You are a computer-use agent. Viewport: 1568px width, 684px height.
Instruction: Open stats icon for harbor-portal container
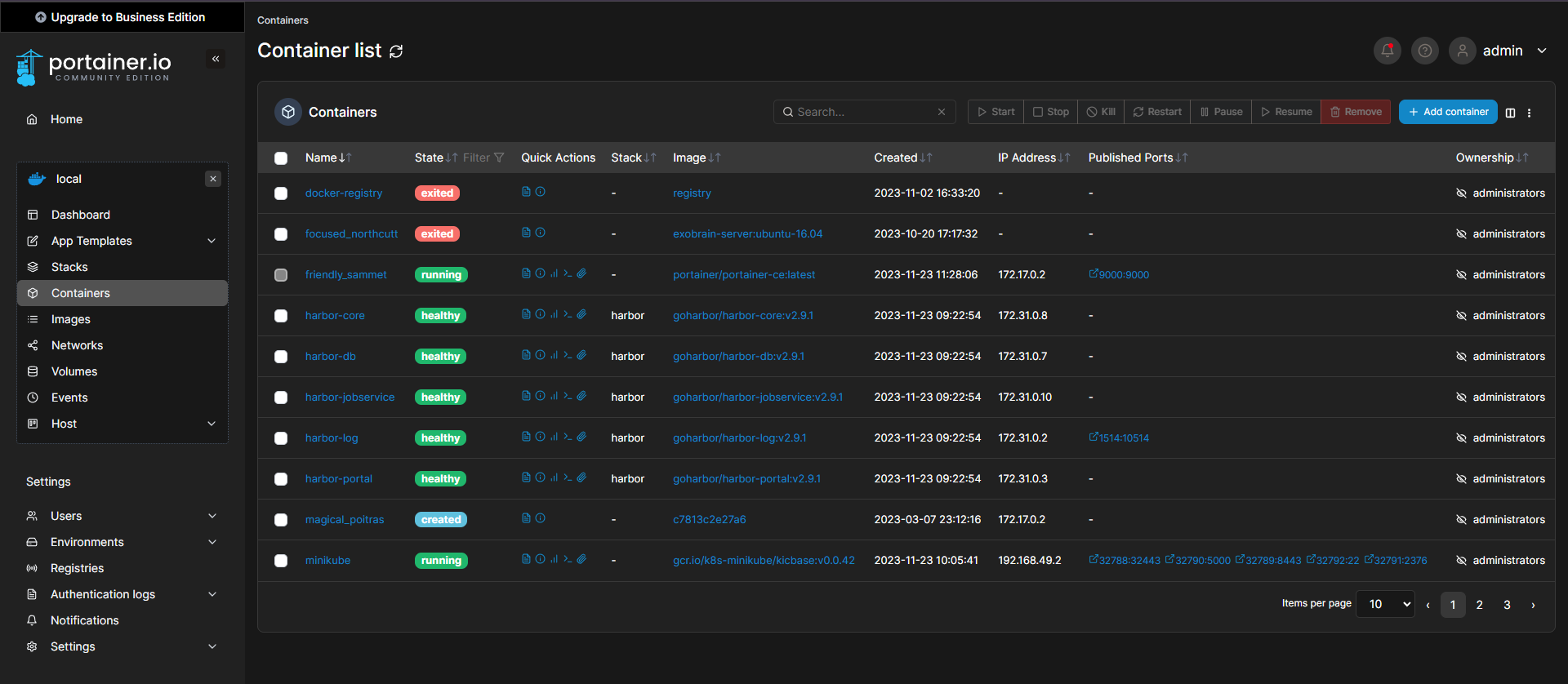pos(554,477)
